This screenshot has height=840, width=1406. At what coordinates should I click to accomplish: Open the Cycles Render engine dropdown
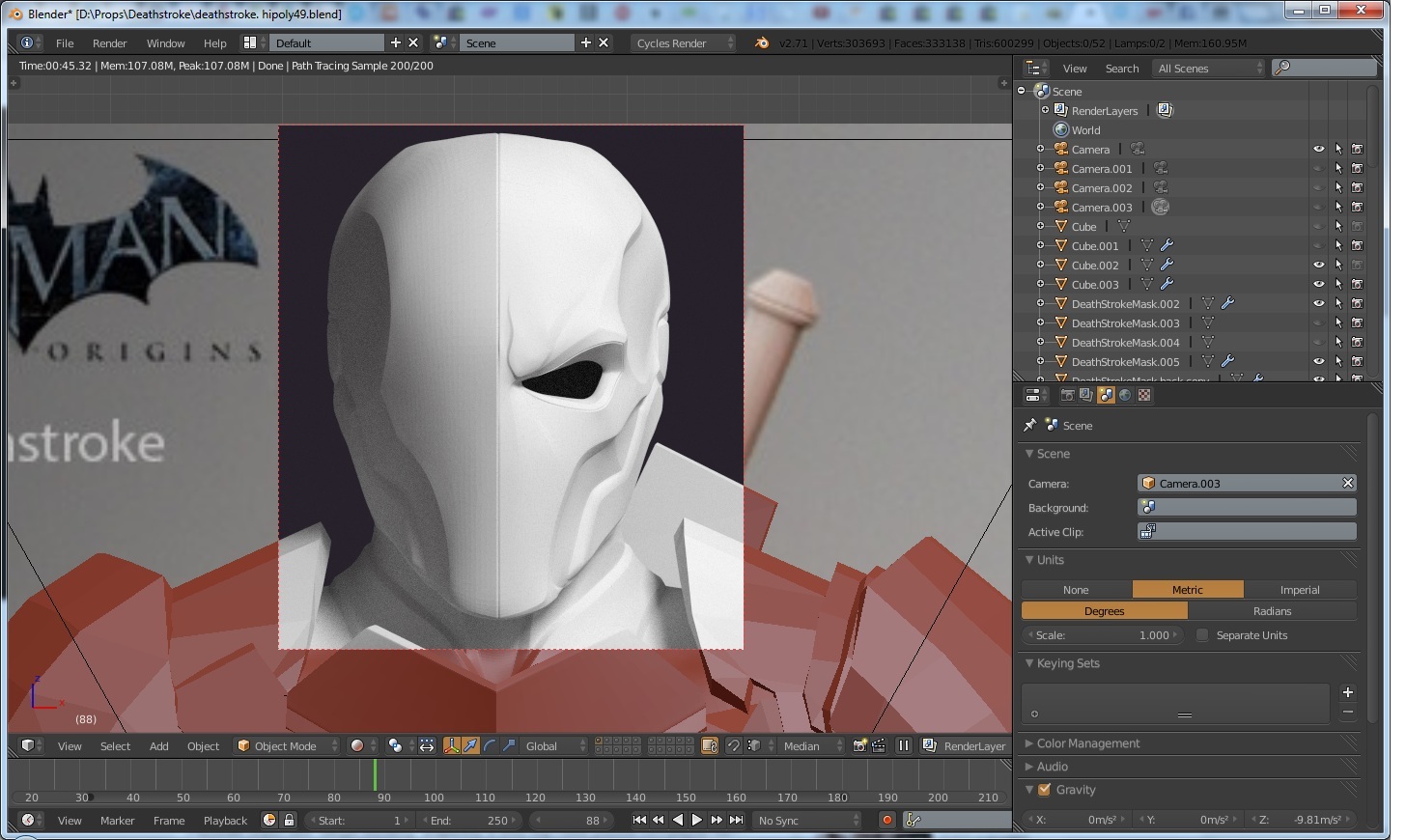coord(683,42)
